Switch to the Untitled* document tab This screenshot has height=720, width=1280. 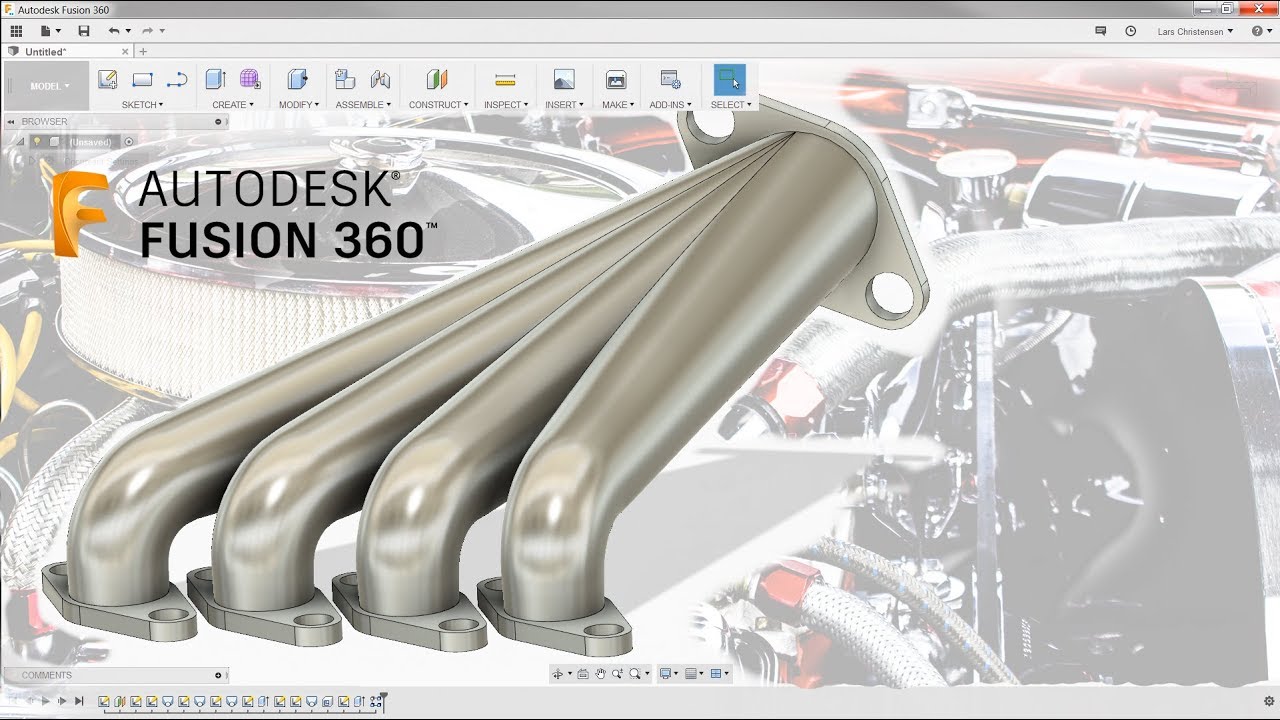[x=68, y=51]
